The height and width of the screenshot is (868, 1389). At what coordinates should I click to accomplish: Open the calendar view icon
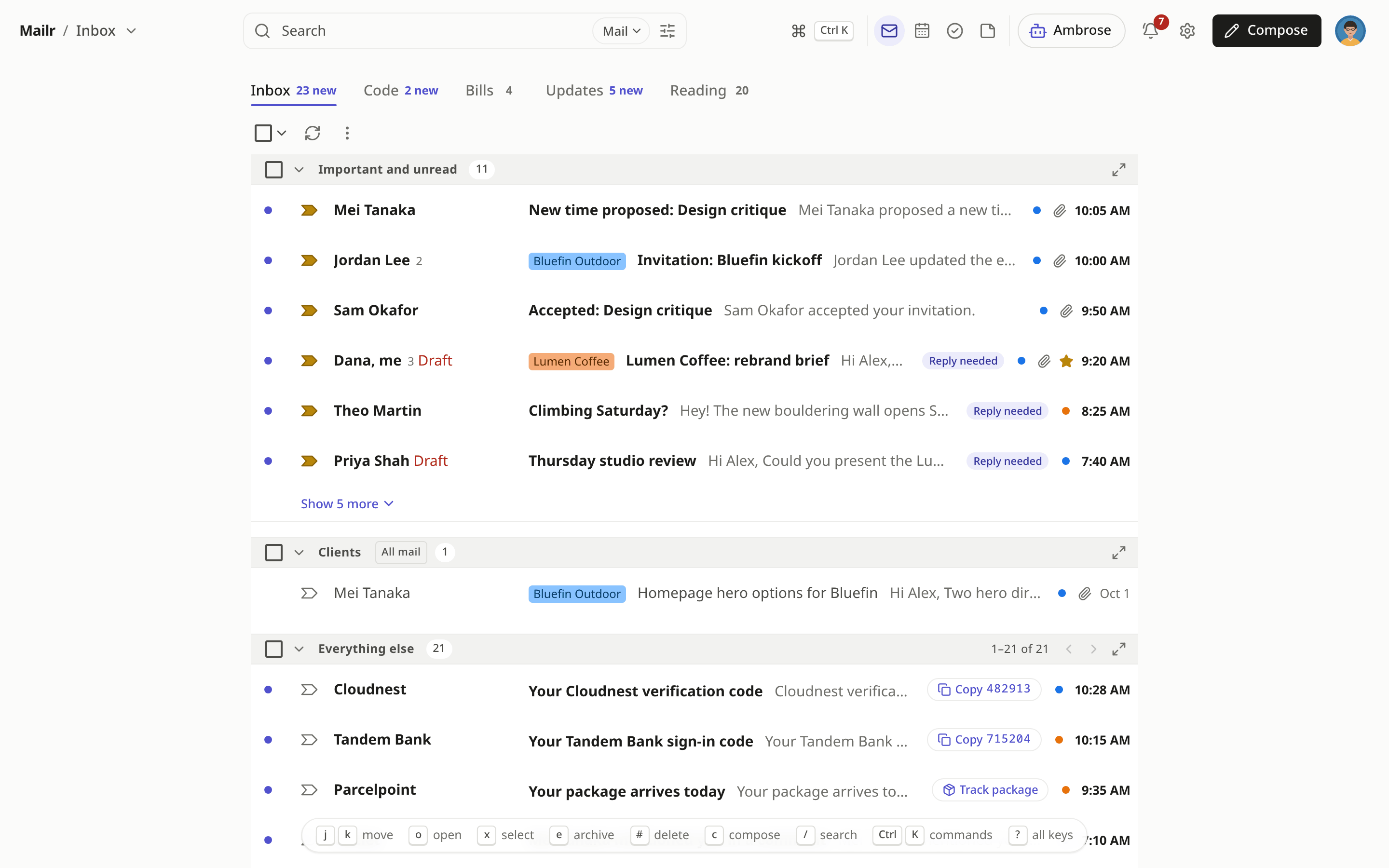click(x=922, y=31)
